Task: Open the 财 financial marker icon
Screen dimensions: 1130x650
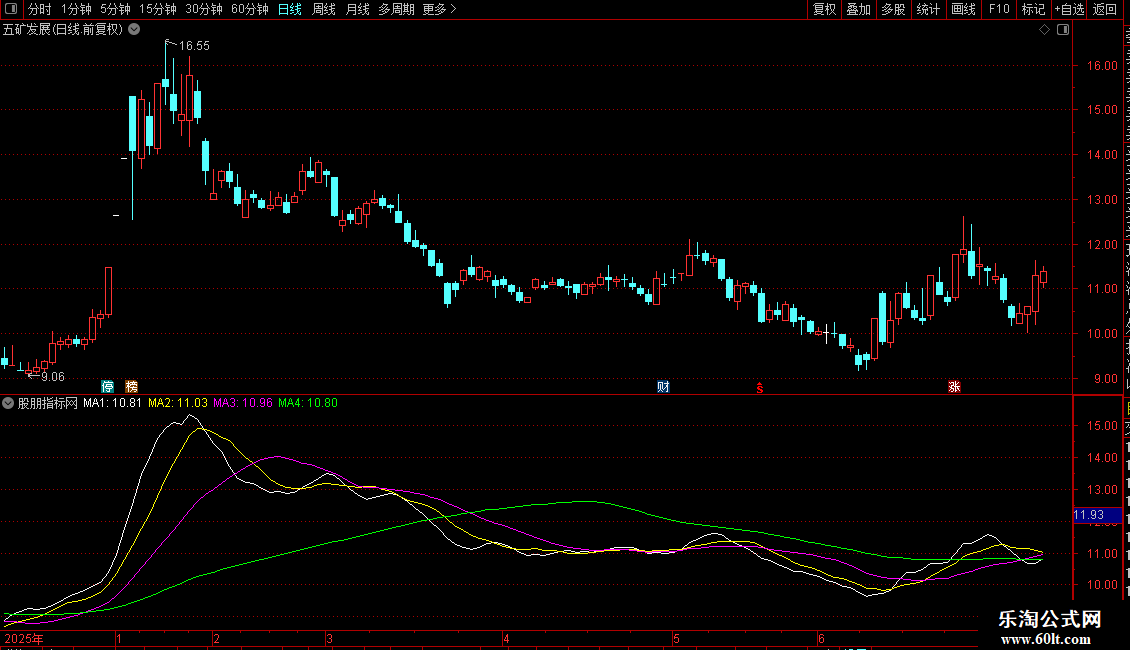Action: point(664,387)
